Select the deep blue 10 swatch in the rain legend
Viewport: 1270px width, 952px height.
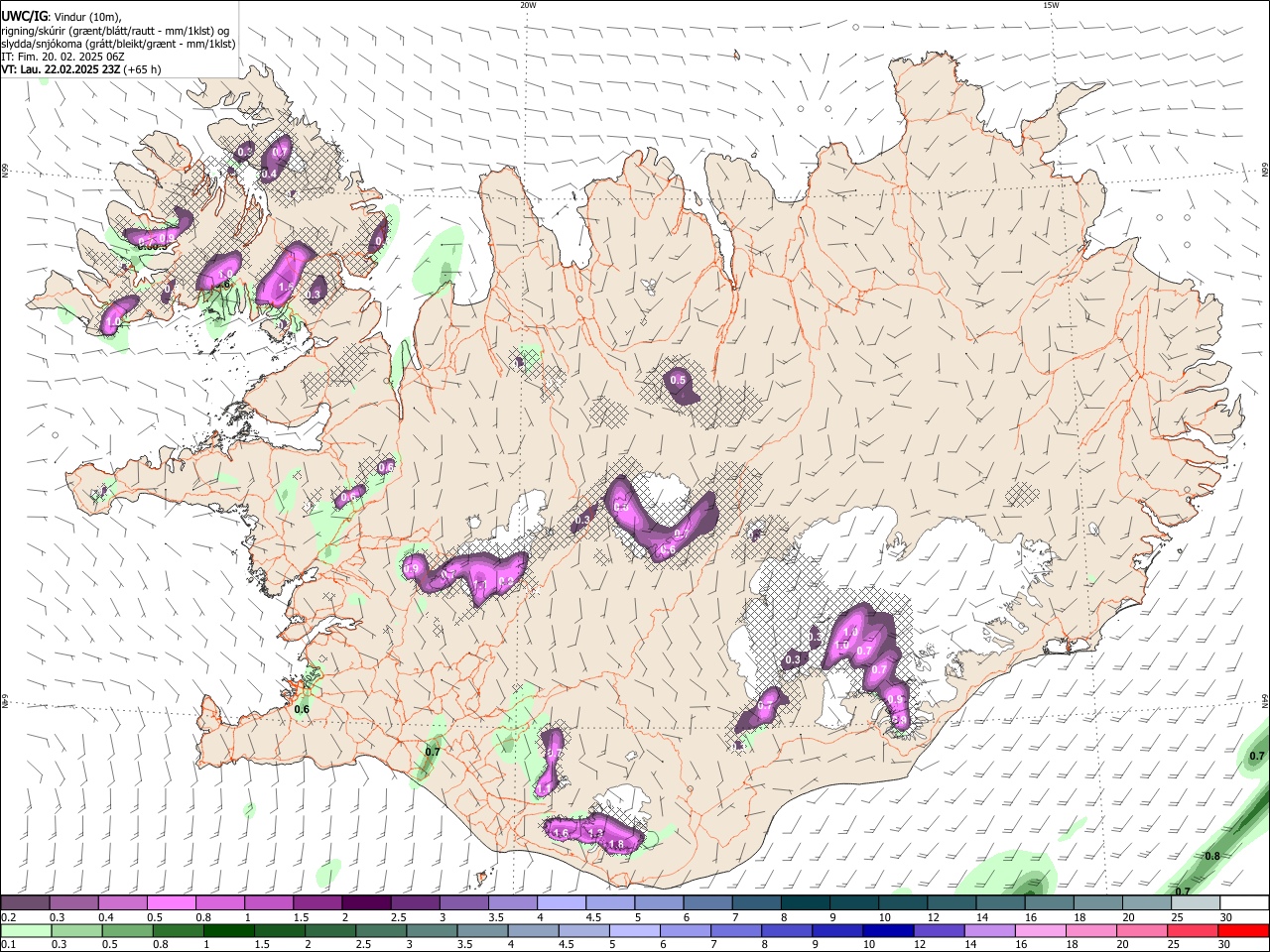[x=887, y=930]
